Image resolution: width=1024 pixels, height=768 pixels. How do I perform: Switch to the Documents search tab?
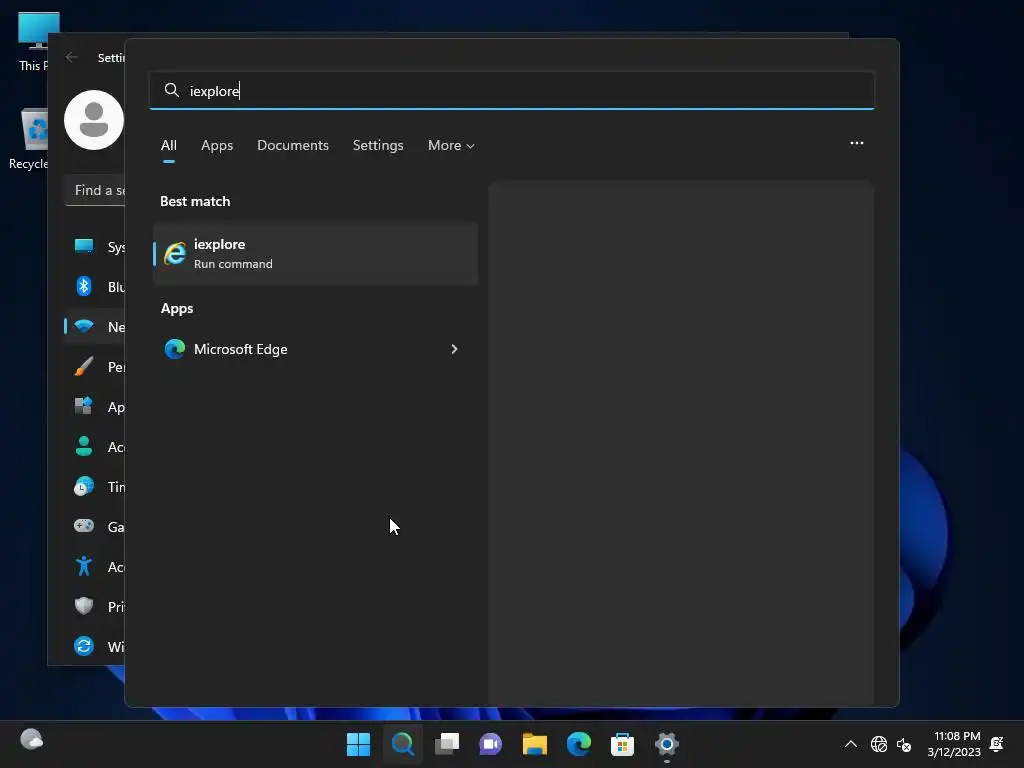click(293, 146)
